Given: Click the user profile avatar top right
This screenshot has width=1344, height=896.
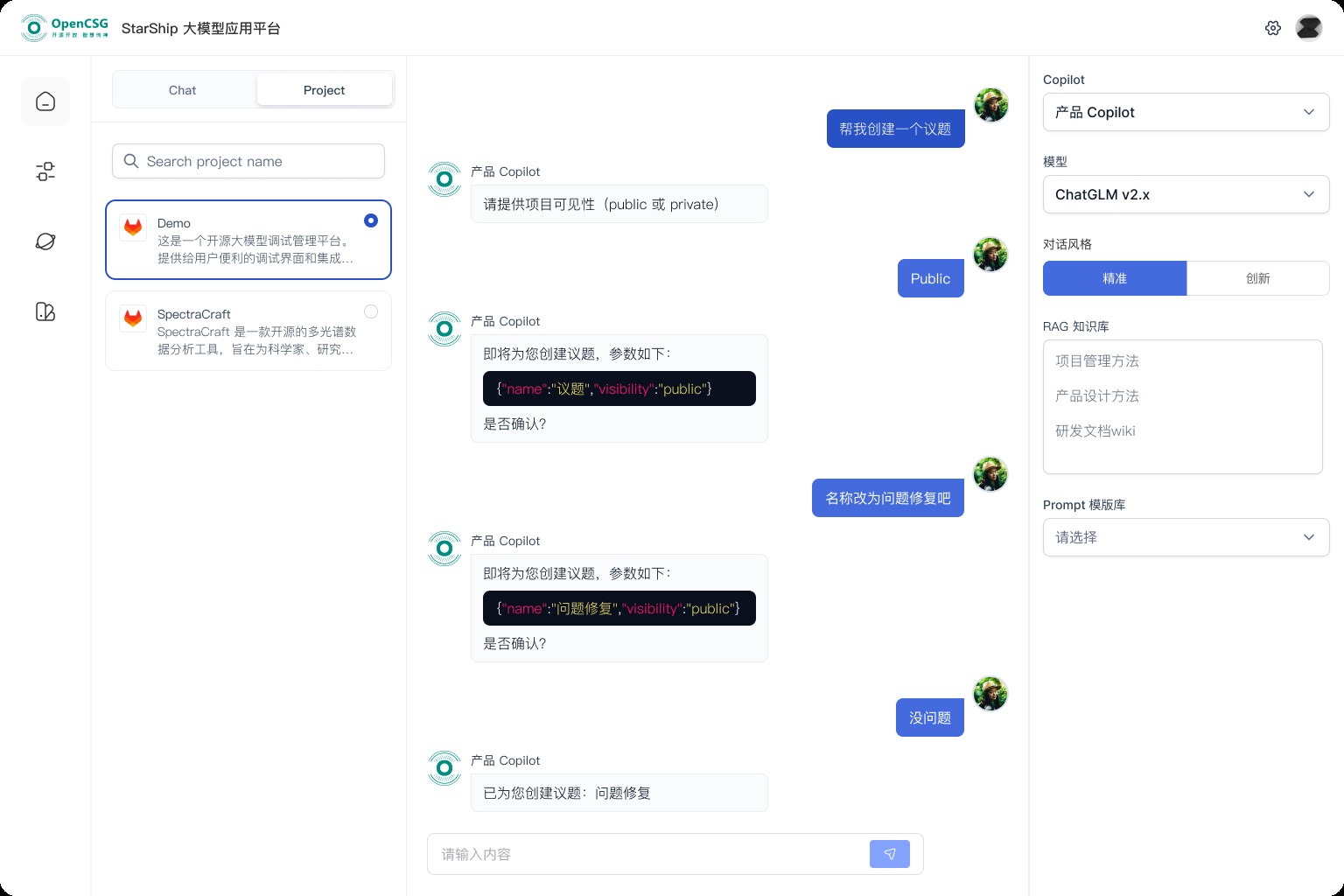Looking at the screenshot, I should [x=1309, y=28].
